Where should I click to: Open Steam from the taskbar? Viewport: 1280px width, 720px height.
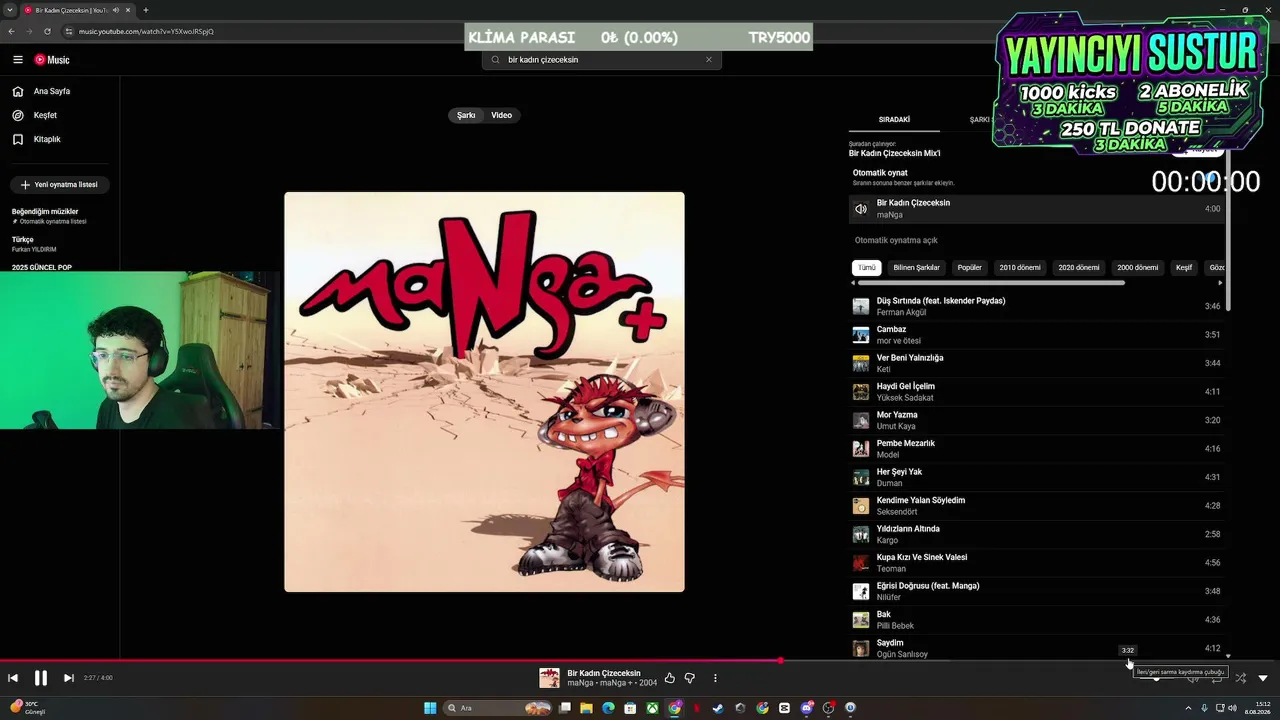click(718, 708)
